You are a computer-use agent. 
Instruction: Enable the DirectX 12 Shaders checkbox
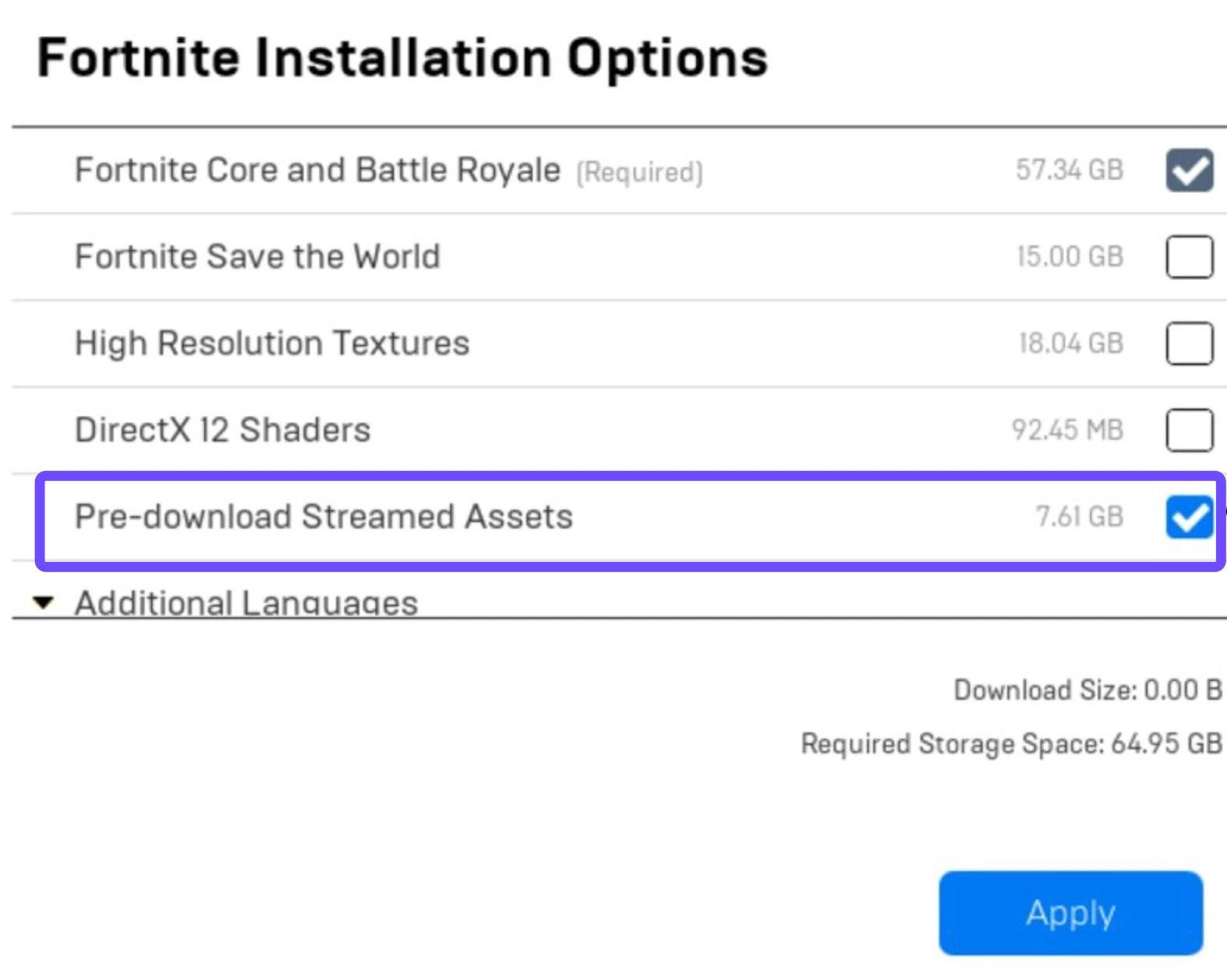click(1189, 430)
